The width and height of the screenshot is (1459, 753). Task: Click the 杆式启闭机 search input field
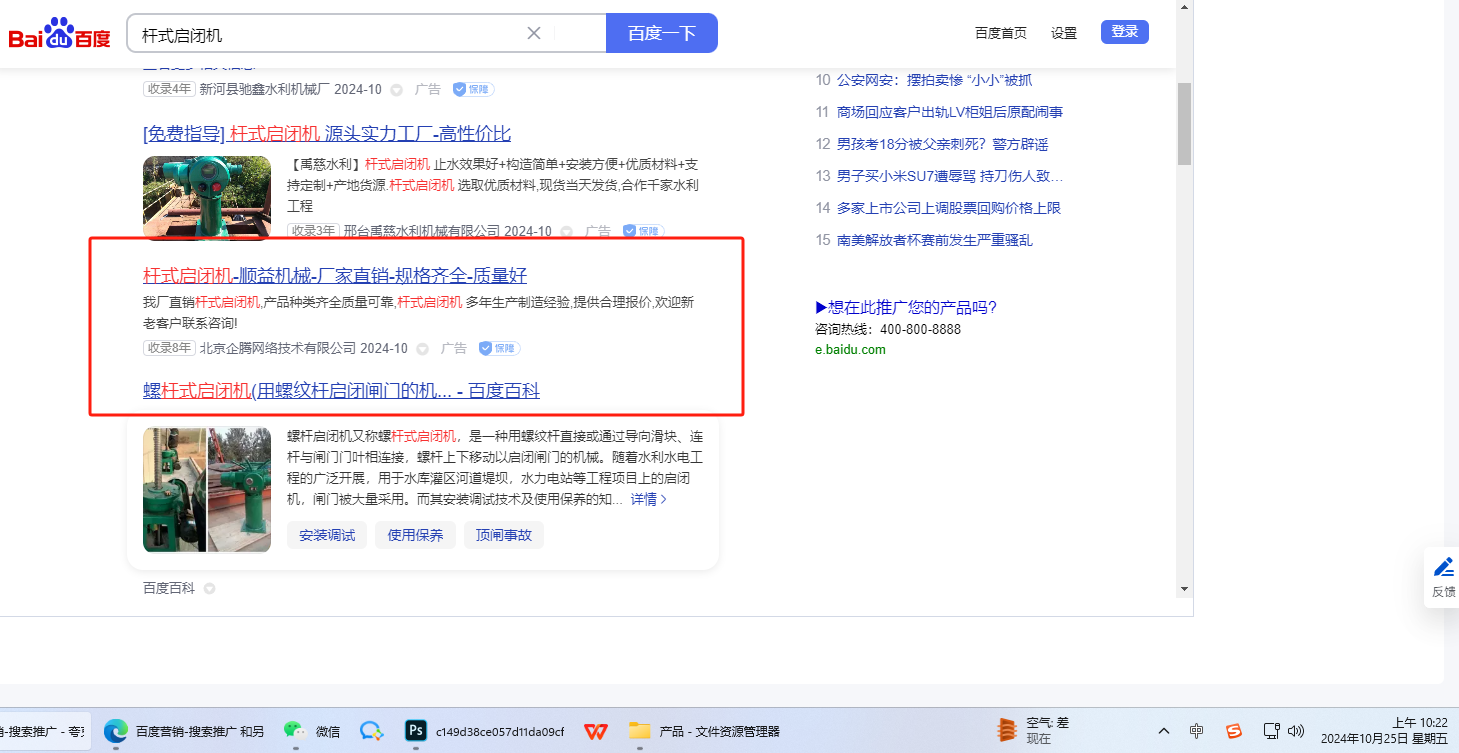330,34
